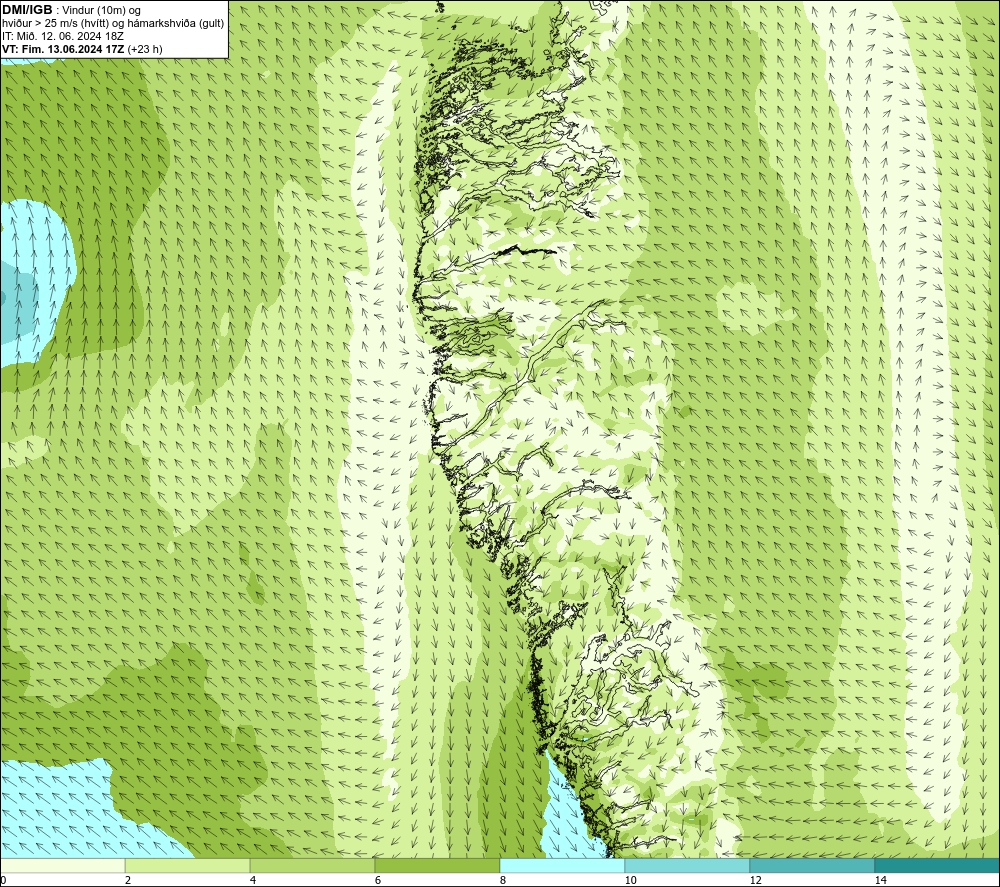Click the scale label '2'
The height and width of the screenshot is (887, 1000).
click(128, 881)
